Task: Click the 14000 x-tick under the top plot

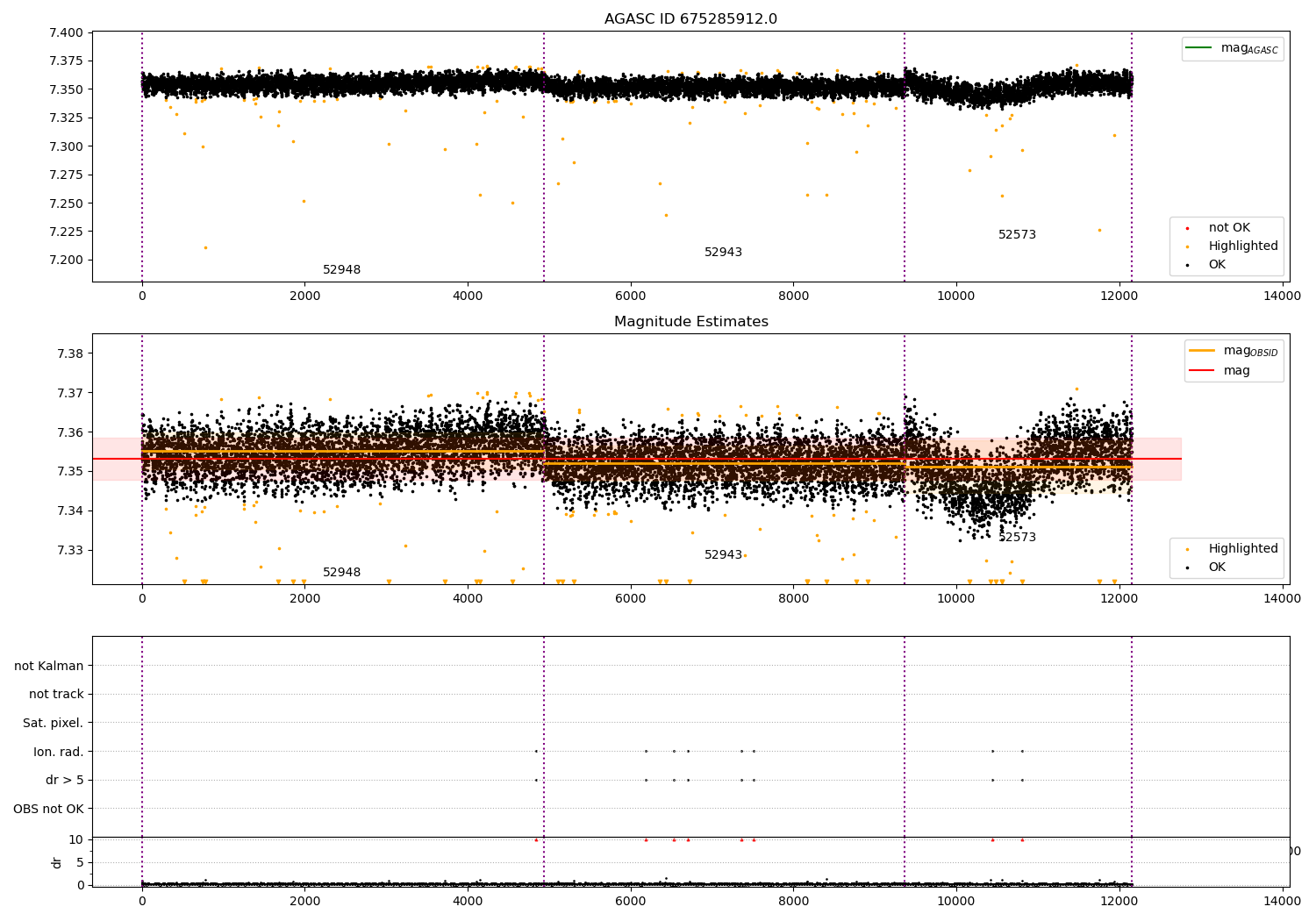Action: [1282, 296]
